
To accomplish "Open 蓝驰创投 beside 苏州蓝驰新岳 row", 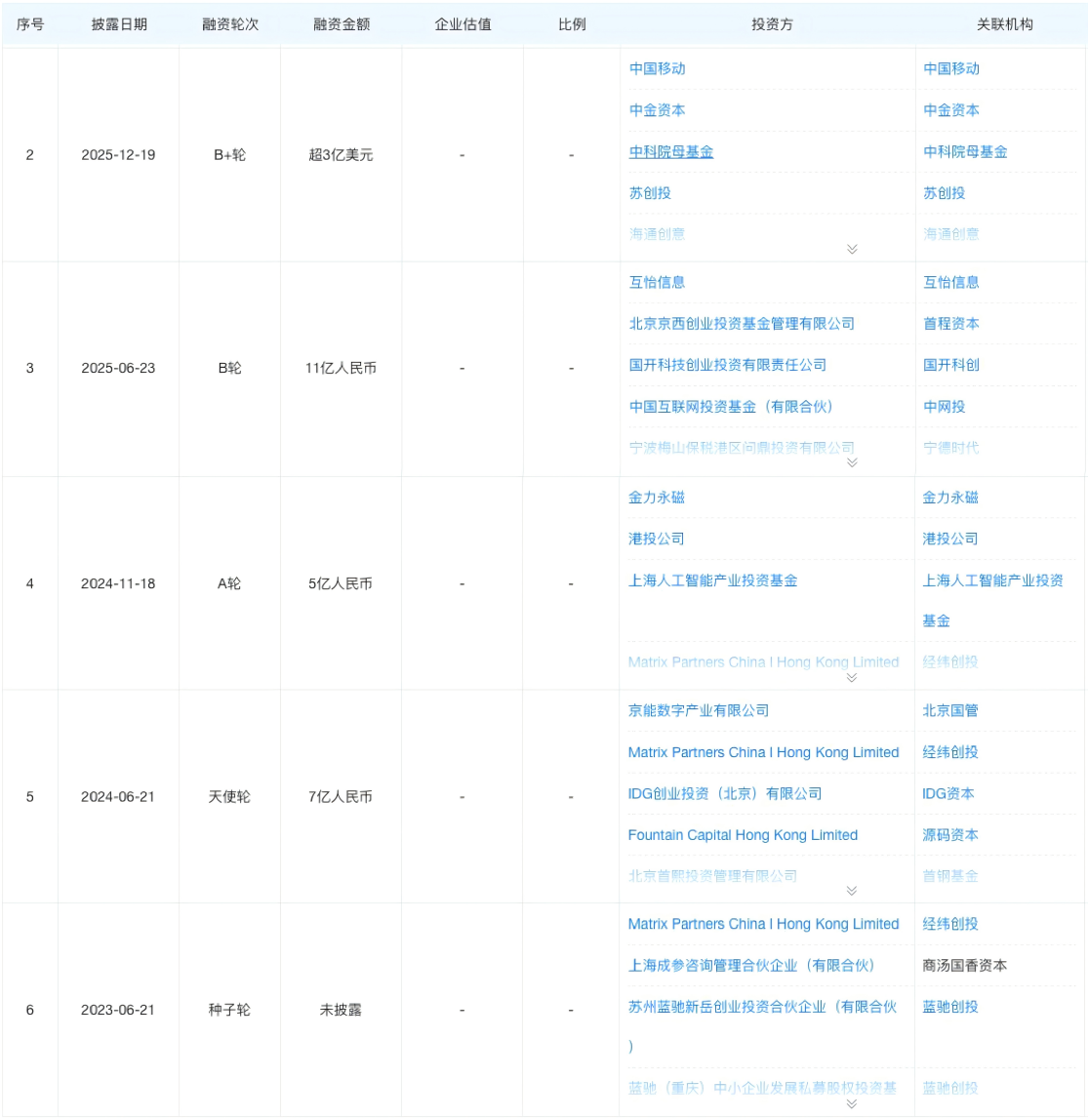I will click(x=950, y=1007).
